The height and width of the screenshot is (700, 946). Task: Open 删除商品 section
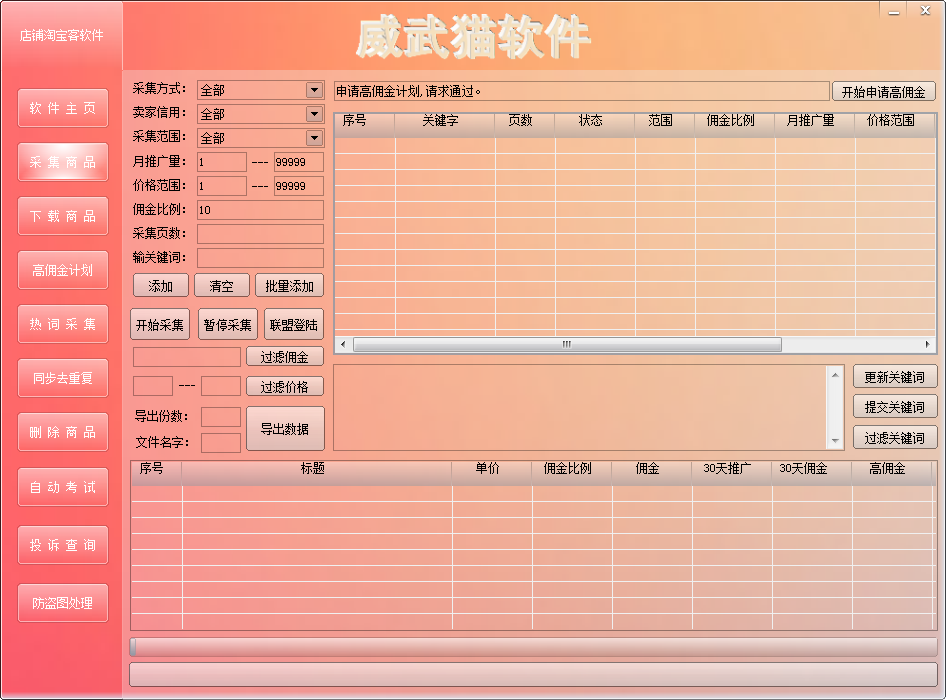click(x=63, y=432)
